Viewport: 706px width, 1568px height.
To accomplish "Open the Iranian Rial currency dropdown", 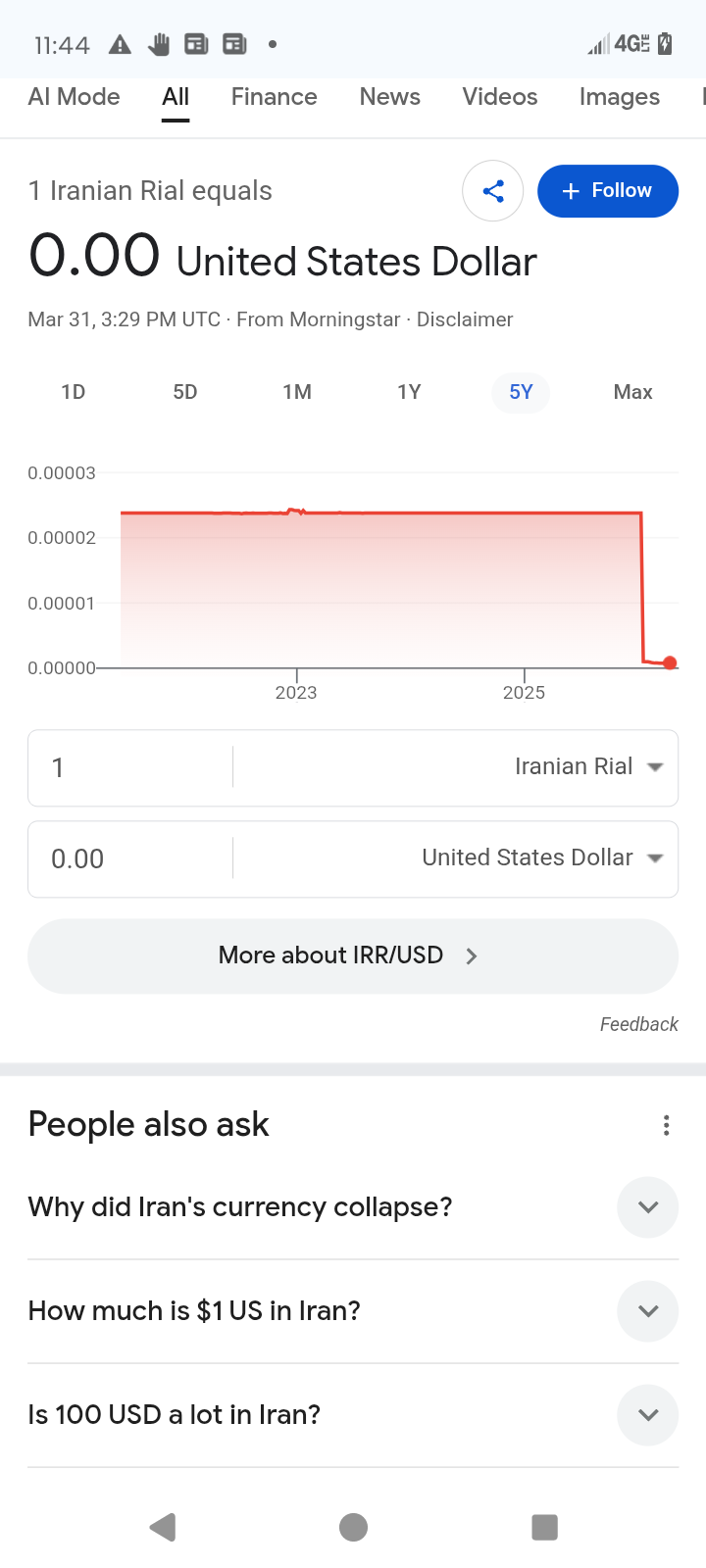I will click(x=588, y=767).
